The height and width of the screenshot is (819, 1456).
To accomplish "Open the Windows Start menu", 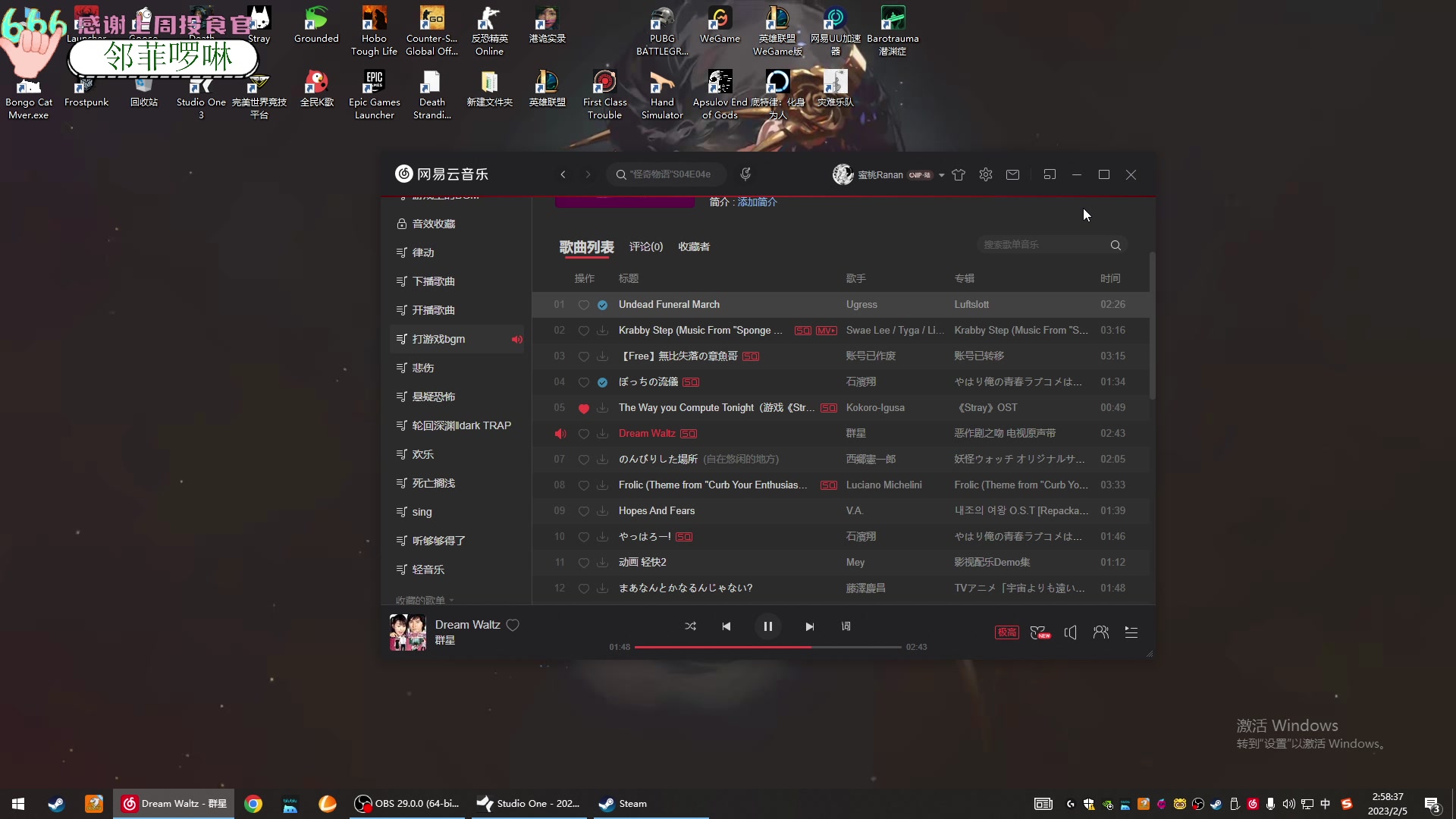I will pyautogui.click(x=18, y=804).
